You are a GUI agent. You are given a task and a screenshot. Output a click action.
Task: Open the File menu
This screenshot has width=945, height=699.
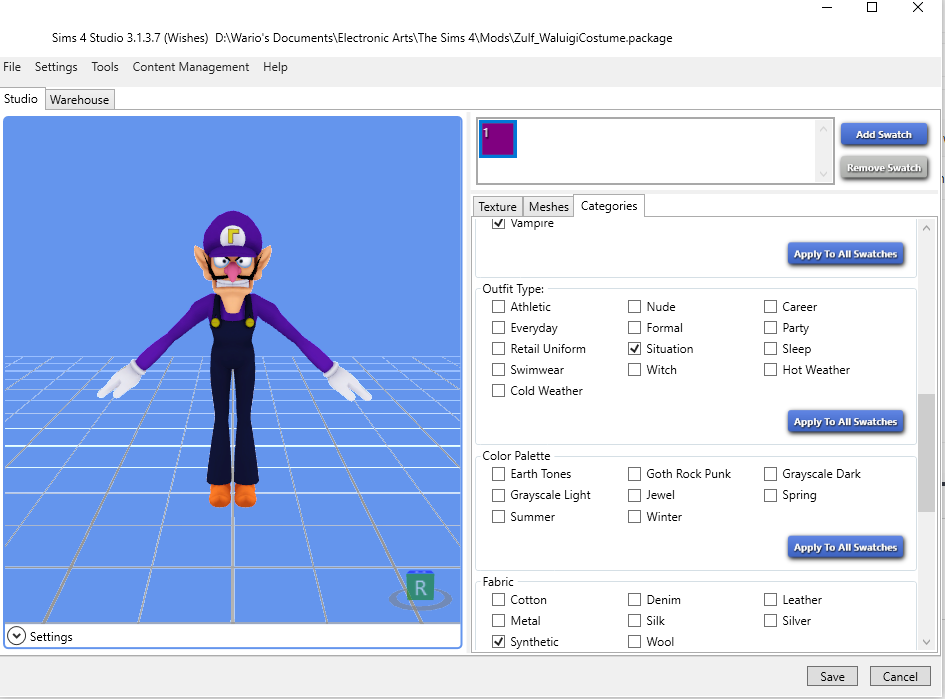coord(12,67)
